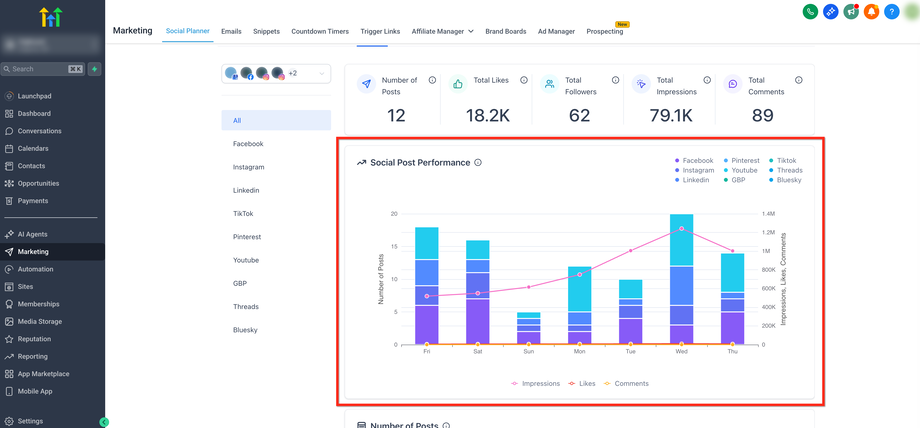Viewport: 920px width, 428px height.
Task: Toggle the Comments series in chart legend
Action: pos(626,384)
